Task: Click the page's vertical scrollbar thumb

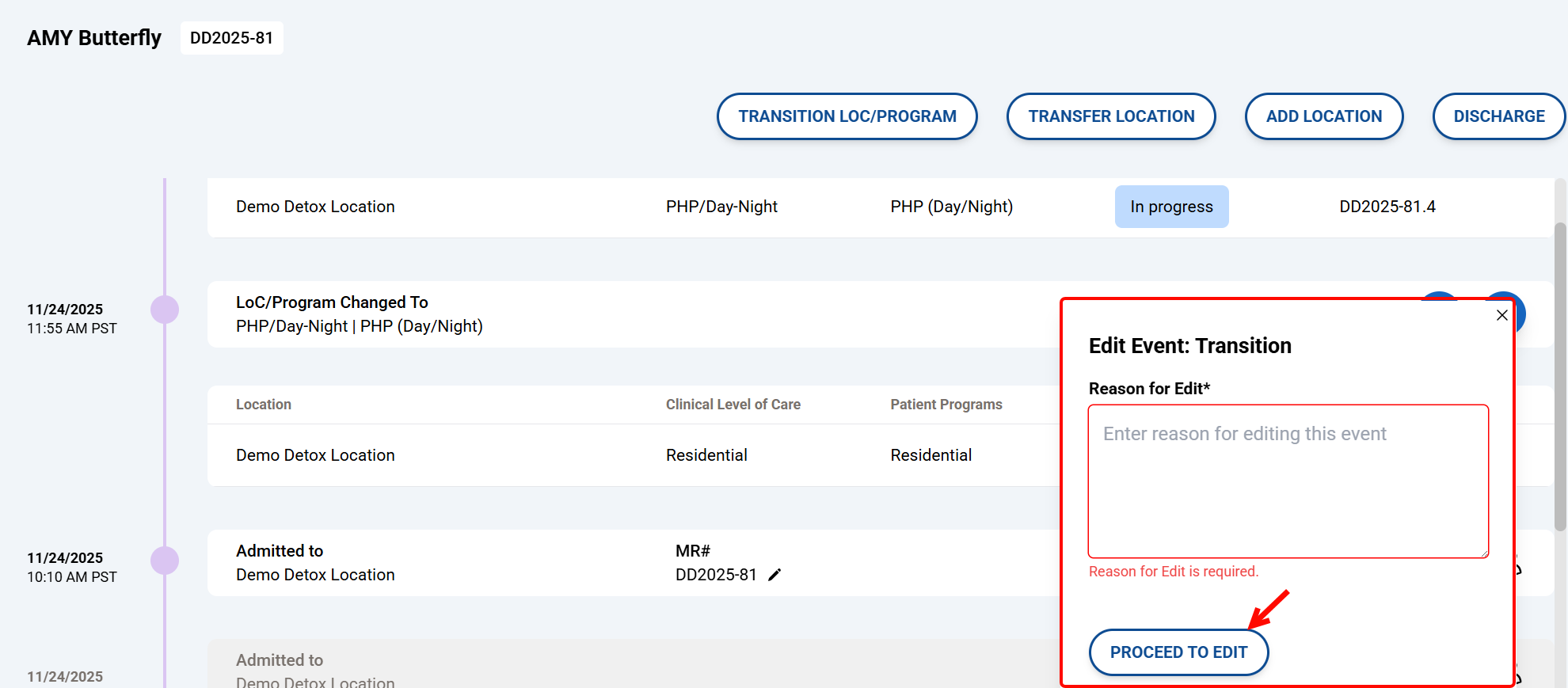Action: [x=1560, y=376]
